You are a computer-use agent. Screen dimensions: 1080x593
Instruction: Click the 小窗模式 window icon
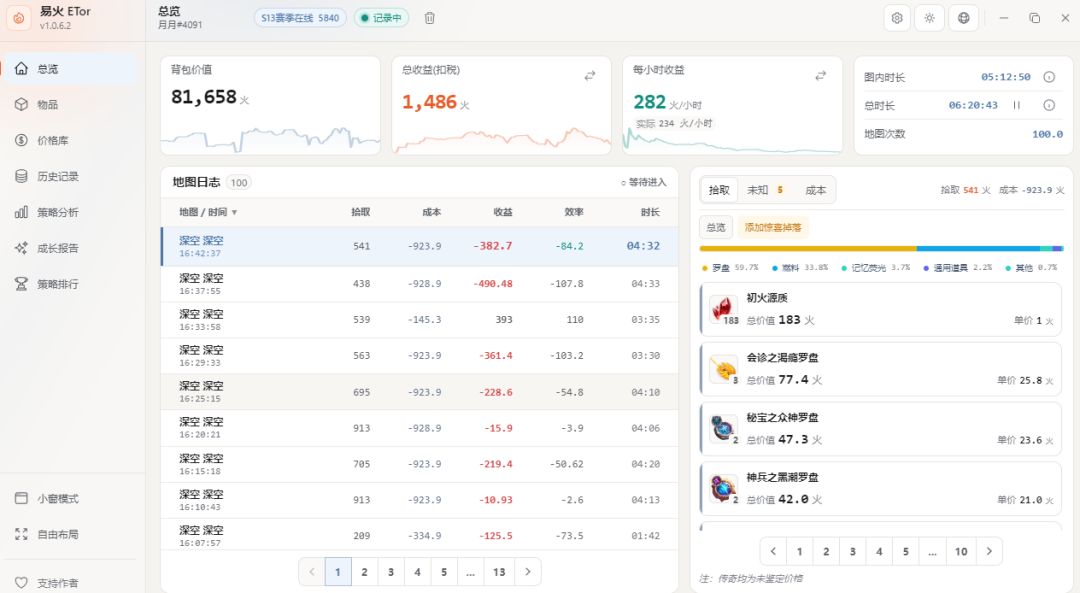click(x=21, y=498)
